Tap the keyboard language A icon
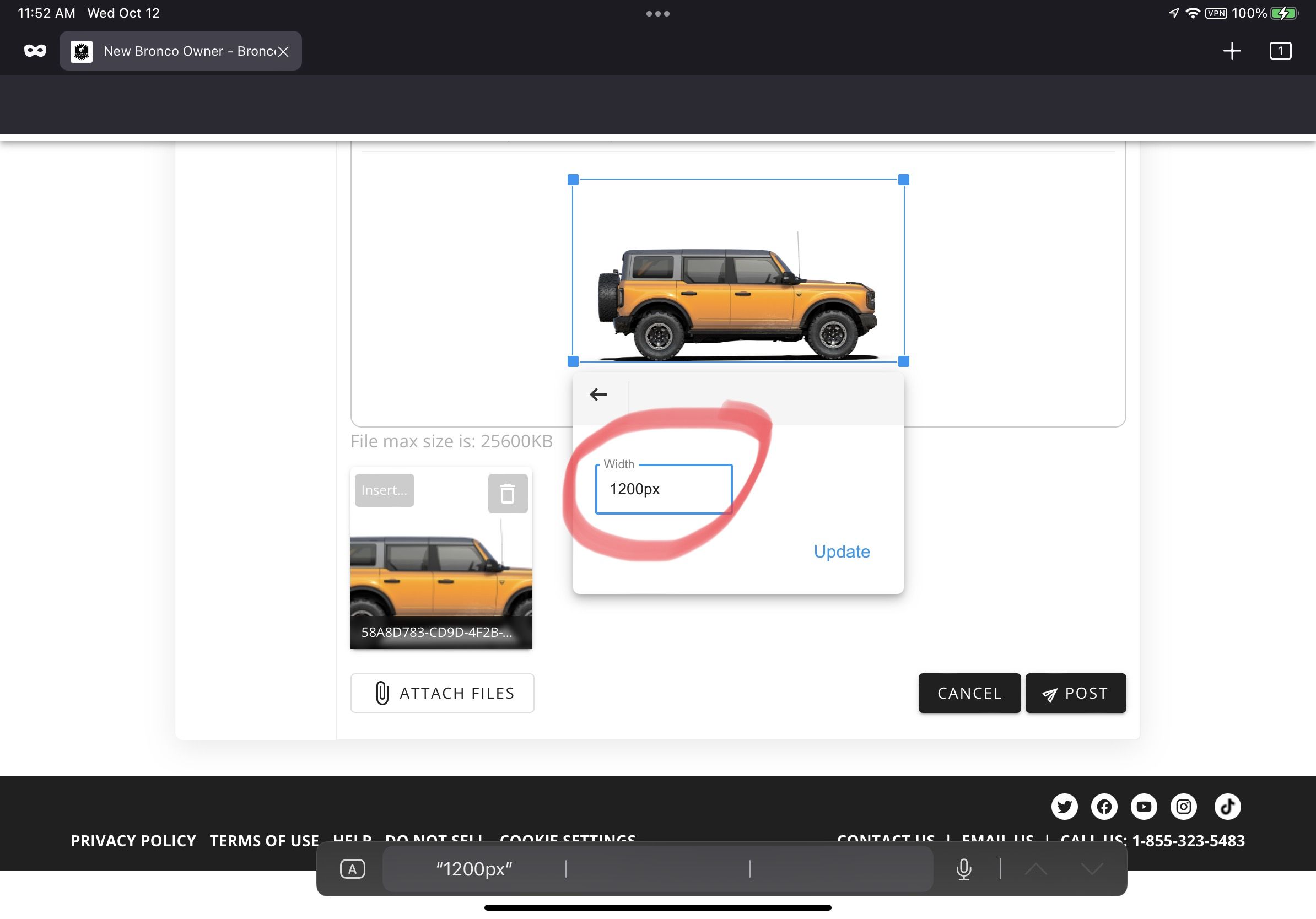 (352, 868)
